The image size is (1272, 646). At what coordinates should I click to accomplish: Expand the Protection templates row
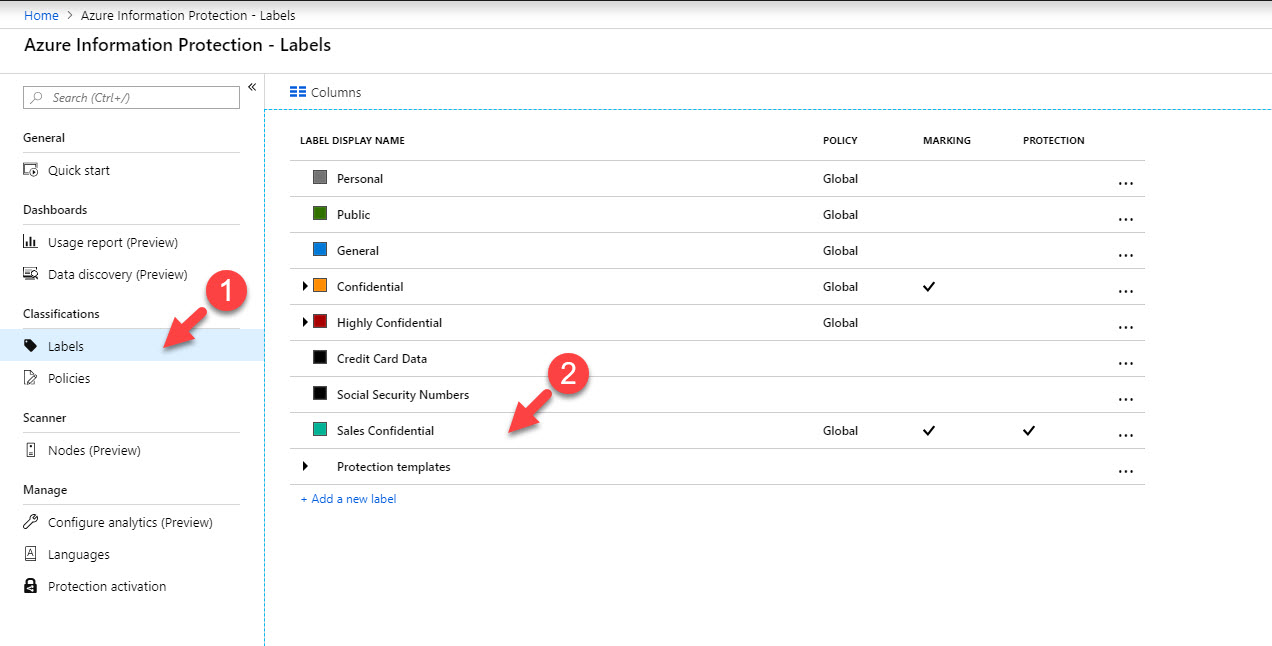tap(305, 466)
